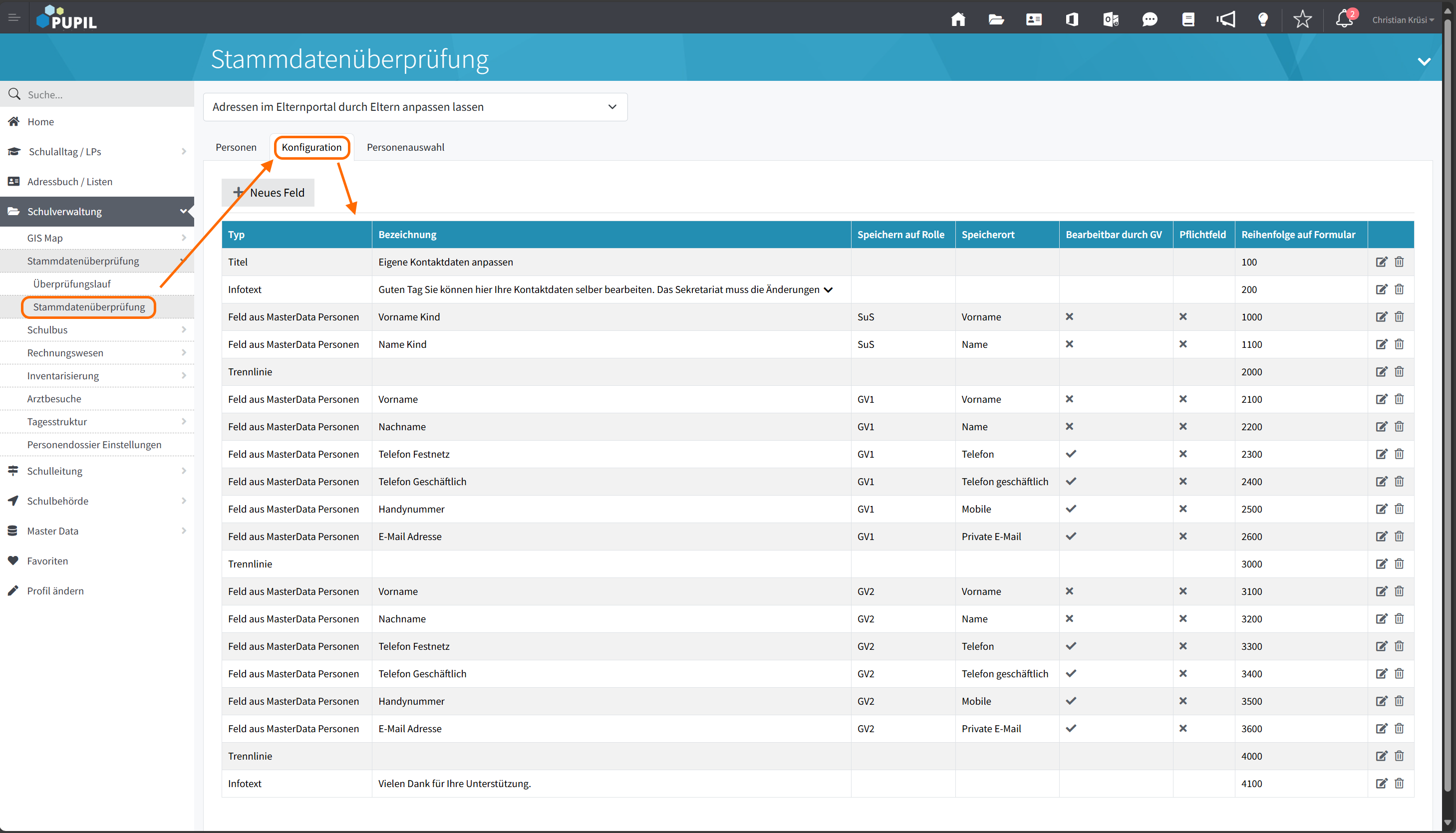Image resolution: width=1456 pixels, height=833 pixels.
Task: Edit the 'Eigene Kontaktdaten anpassen' title row
Action: click(1381, 262)
